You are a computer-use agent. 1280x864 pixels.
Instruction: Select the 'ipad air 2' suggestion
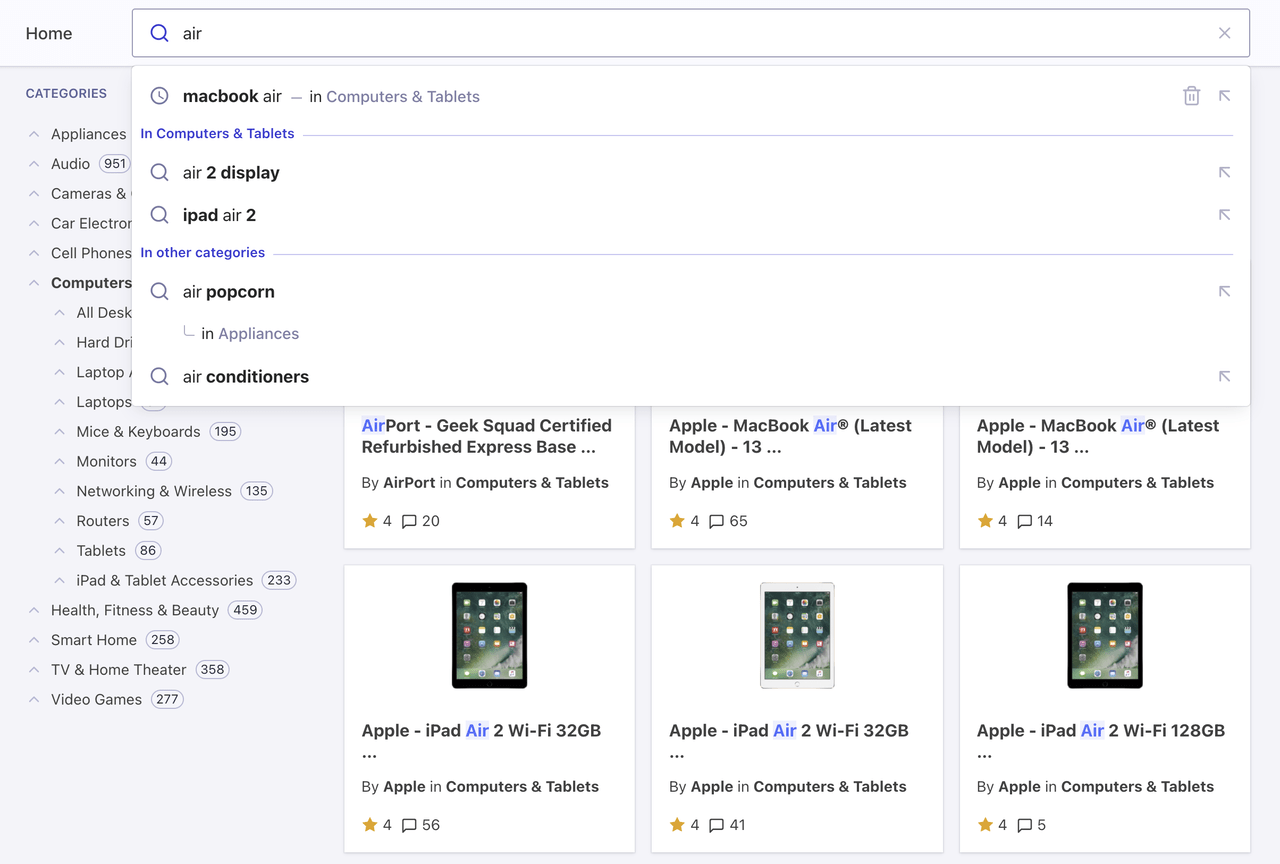(x=219, y=215)
